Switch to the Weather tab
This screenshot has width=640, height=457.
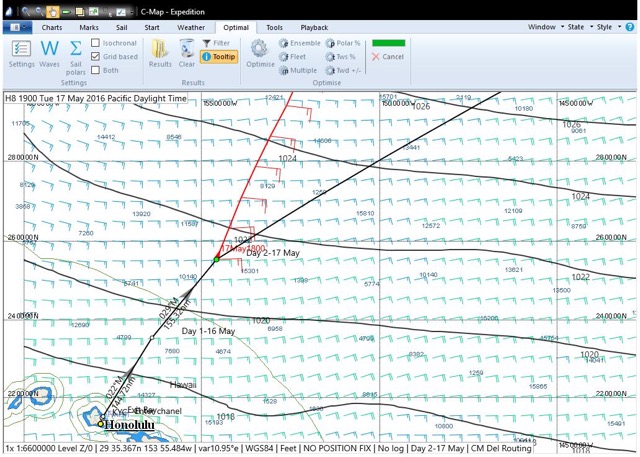pos(191,27)
